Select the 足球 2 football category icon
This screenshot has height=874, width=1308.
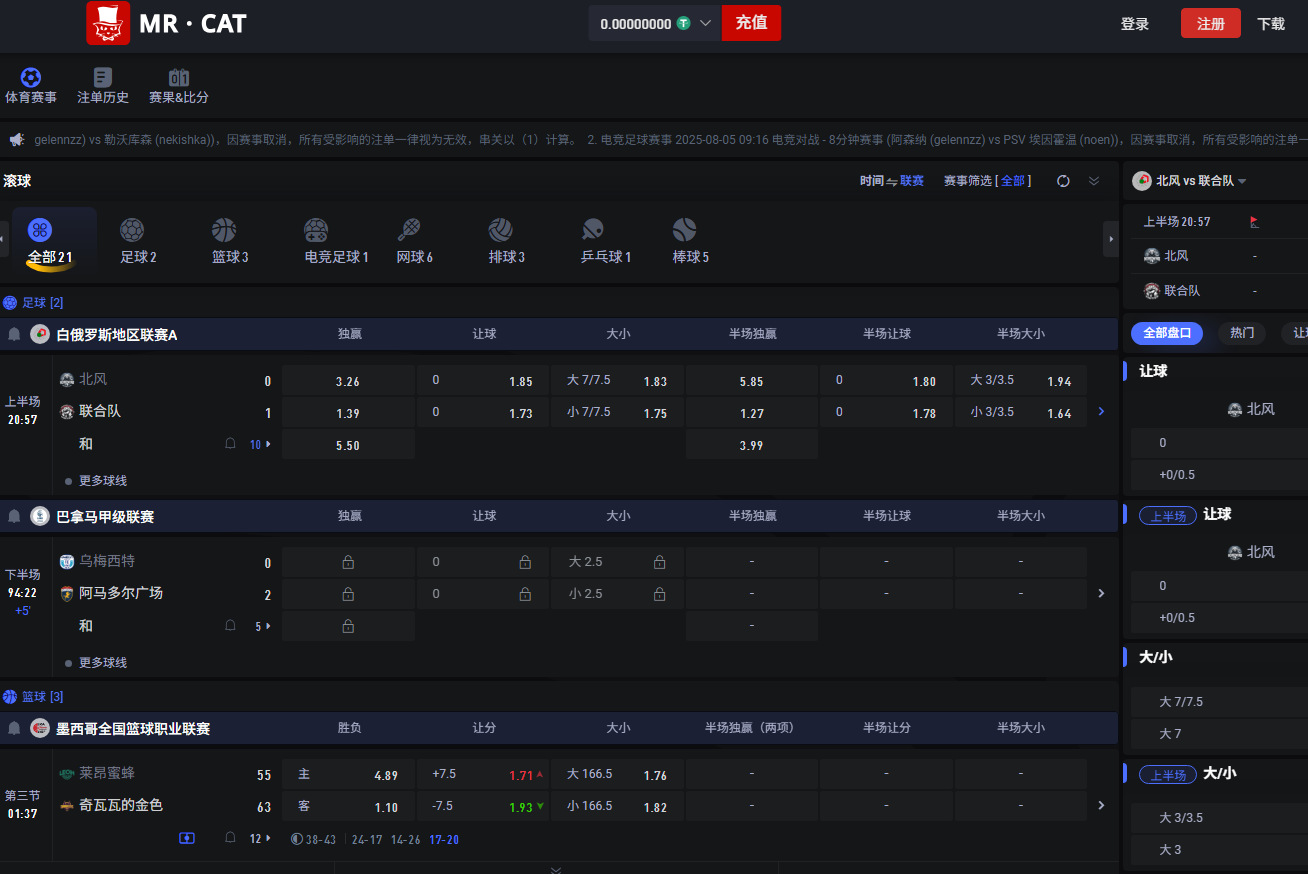coord(132,231)
